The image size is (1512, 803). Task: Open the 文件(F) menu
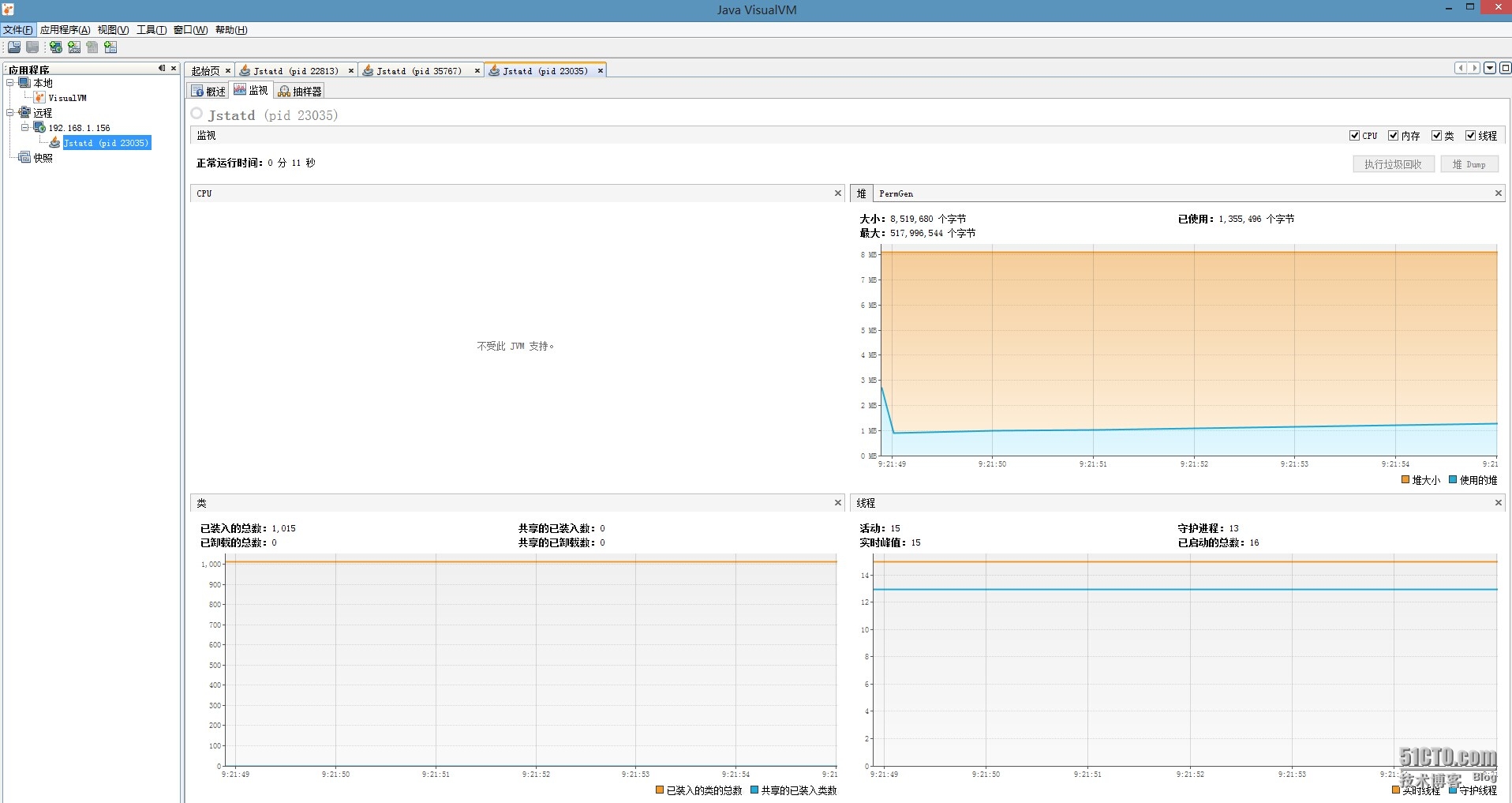coord(18,30)
